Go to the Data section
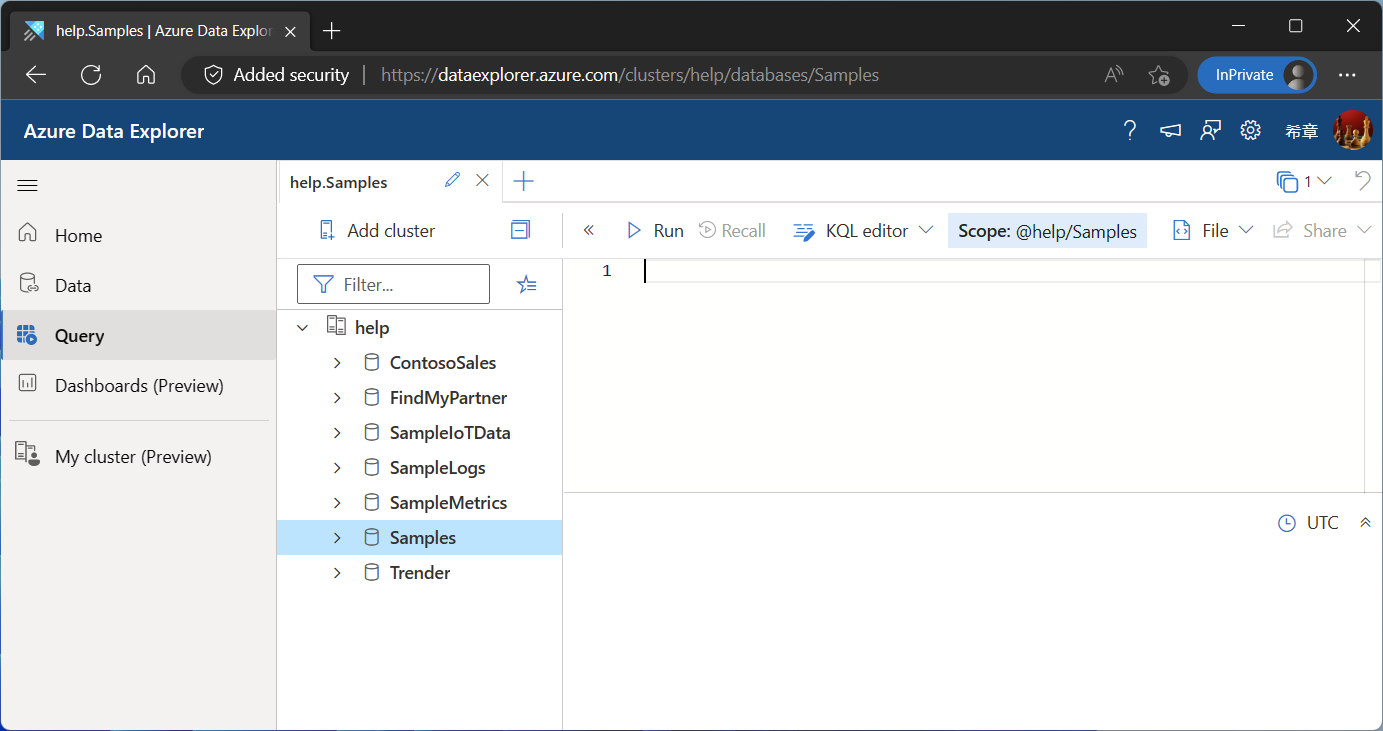The image size is (1383, 731). [x=138, y=285]
